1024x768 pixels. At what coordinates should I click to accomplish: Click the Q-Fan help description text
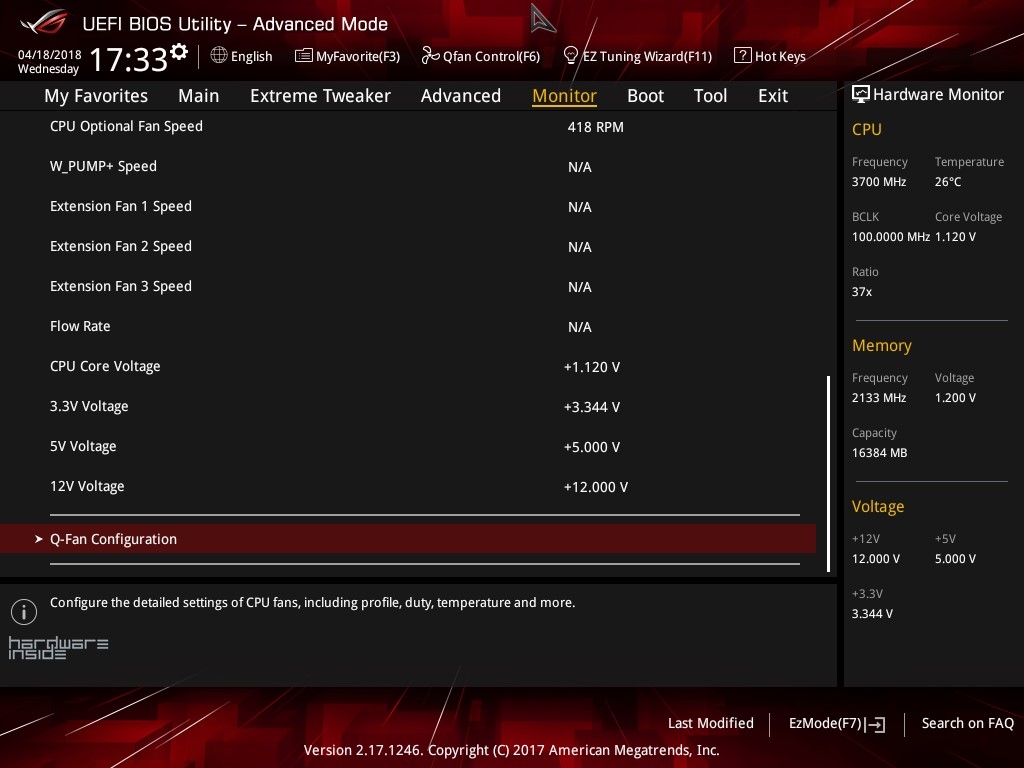(312, 603)
